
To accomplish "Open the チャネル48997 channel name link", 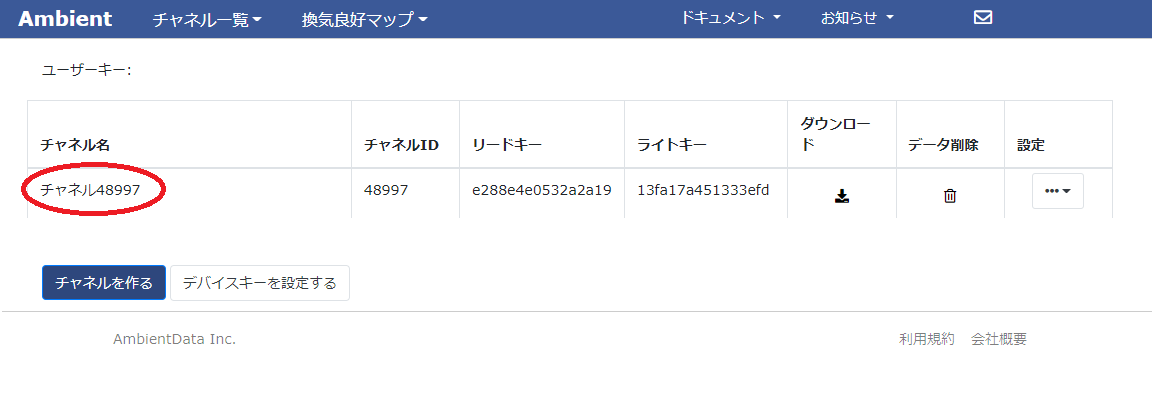I will pos(90,191).
